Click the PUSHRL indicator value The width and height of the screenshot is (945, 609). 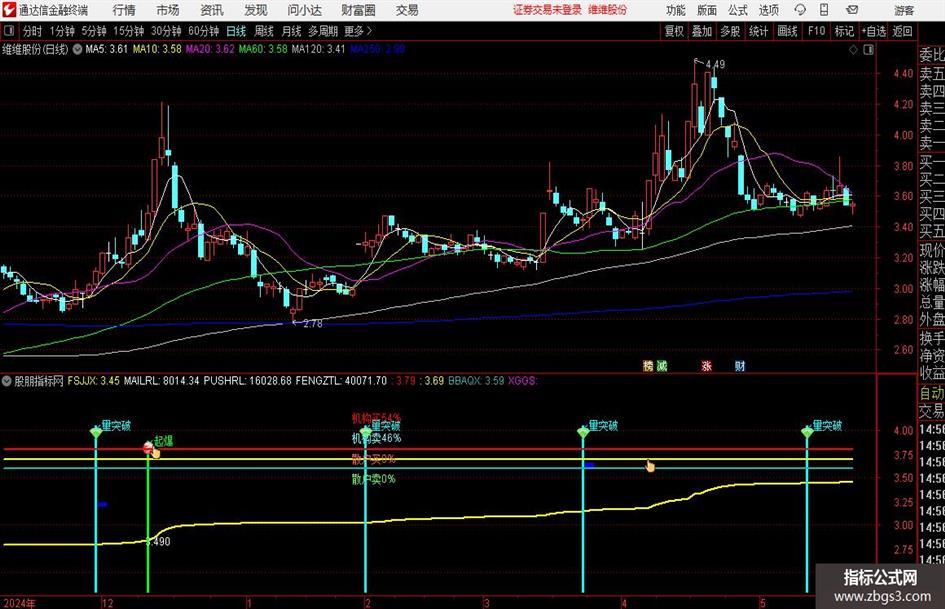[x=248, y=381]
